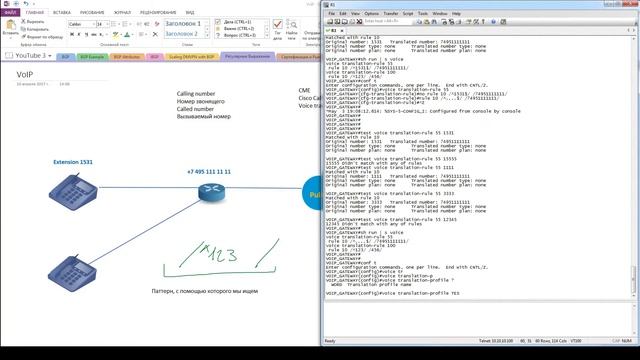Switch to the ЖУРНАЛ ribbon tab
This screenshot has height=360, width=640.
pos(122,13)
